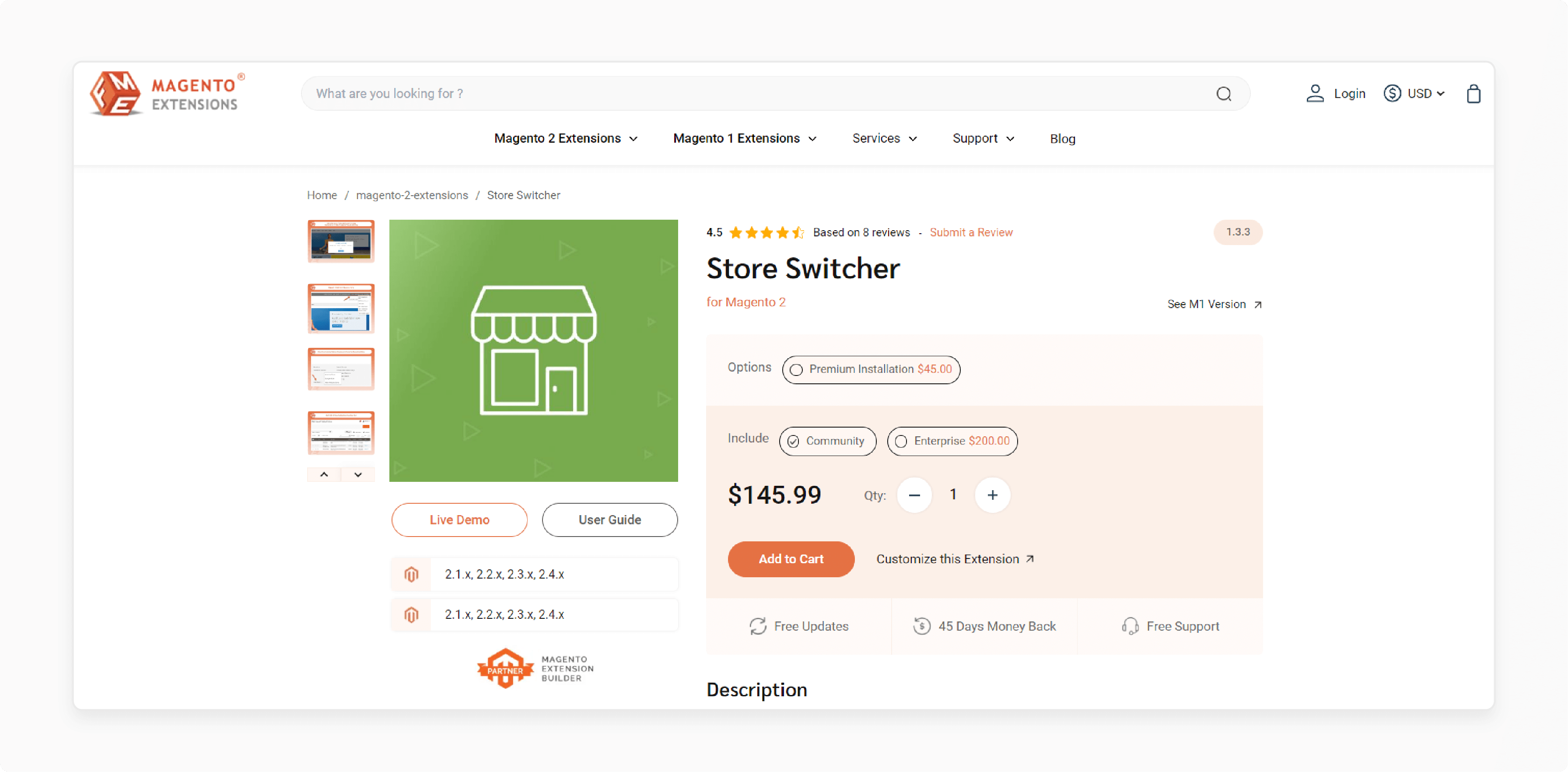The height and width of the screenshot is (772, 1568).
Task: Click the dollar currency icon
Action: pyautogui.click(x=1392, y=93)
